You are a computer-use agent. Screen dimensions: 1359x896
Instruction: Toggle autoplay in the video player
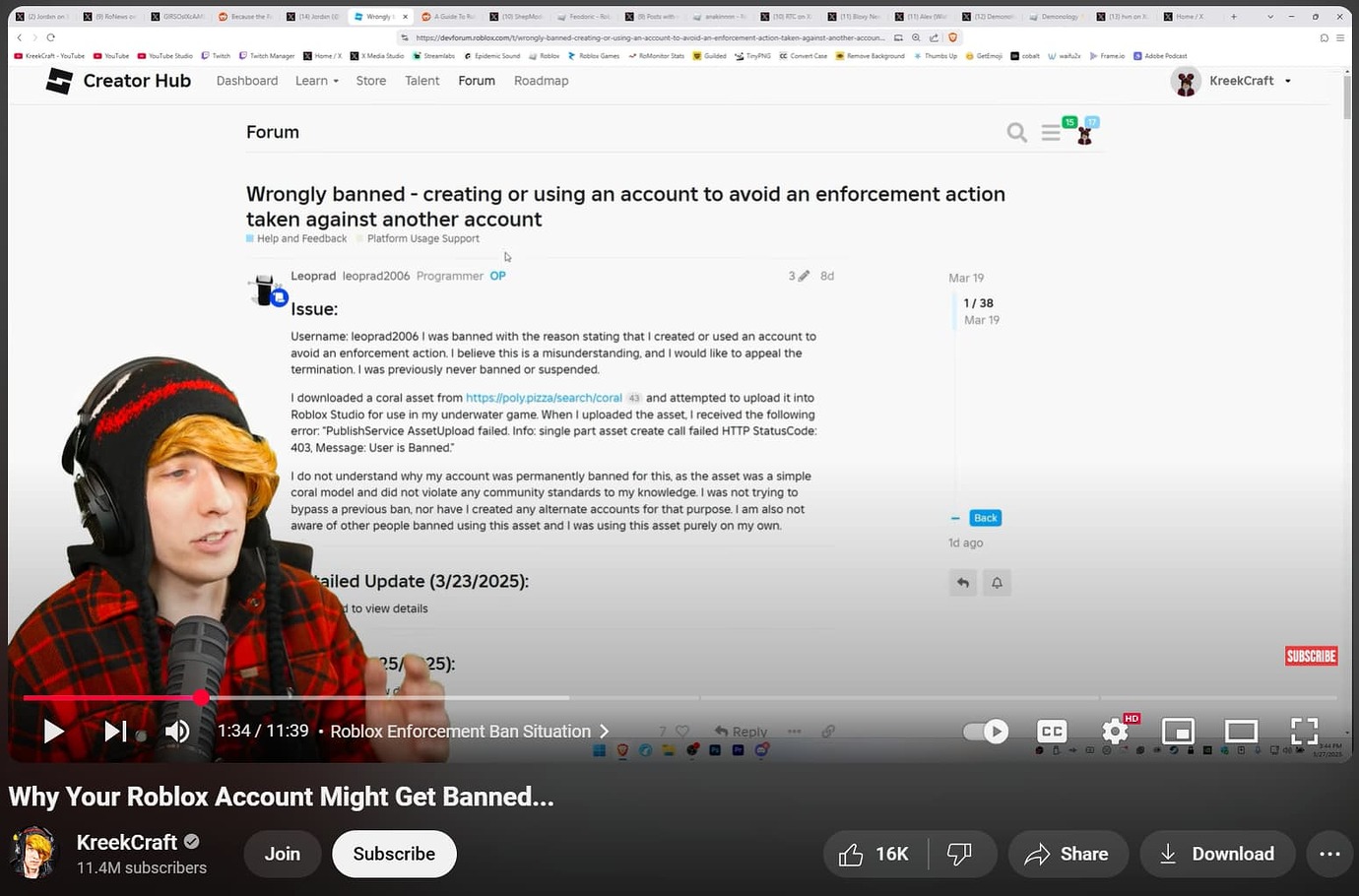pyautogui.click(x=985, y=731)
